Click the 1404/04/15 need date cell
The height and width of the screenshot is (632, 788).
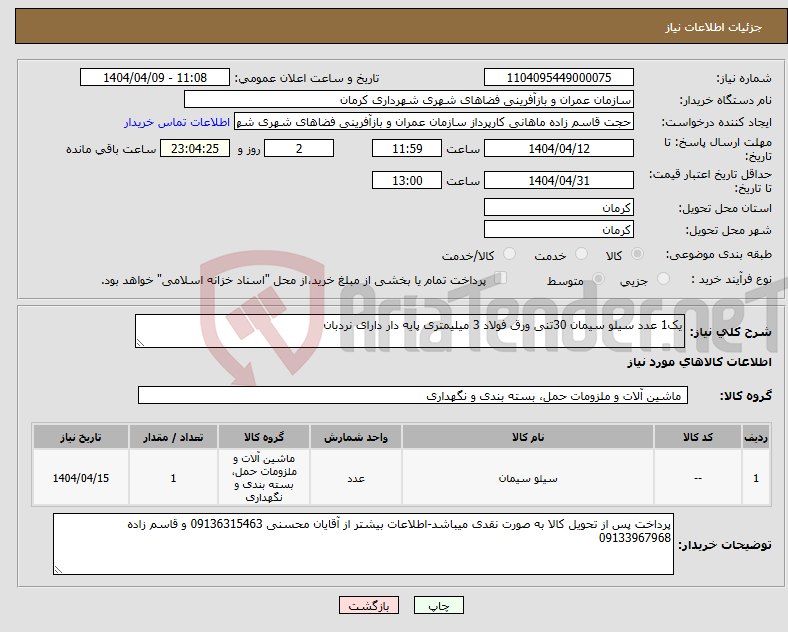pos(81,478)
